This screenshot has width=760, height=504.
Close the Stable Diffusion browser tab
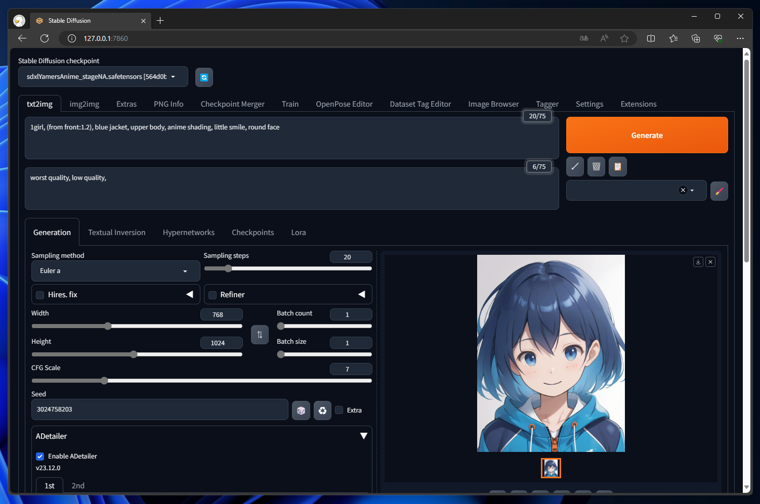point(143,21)
